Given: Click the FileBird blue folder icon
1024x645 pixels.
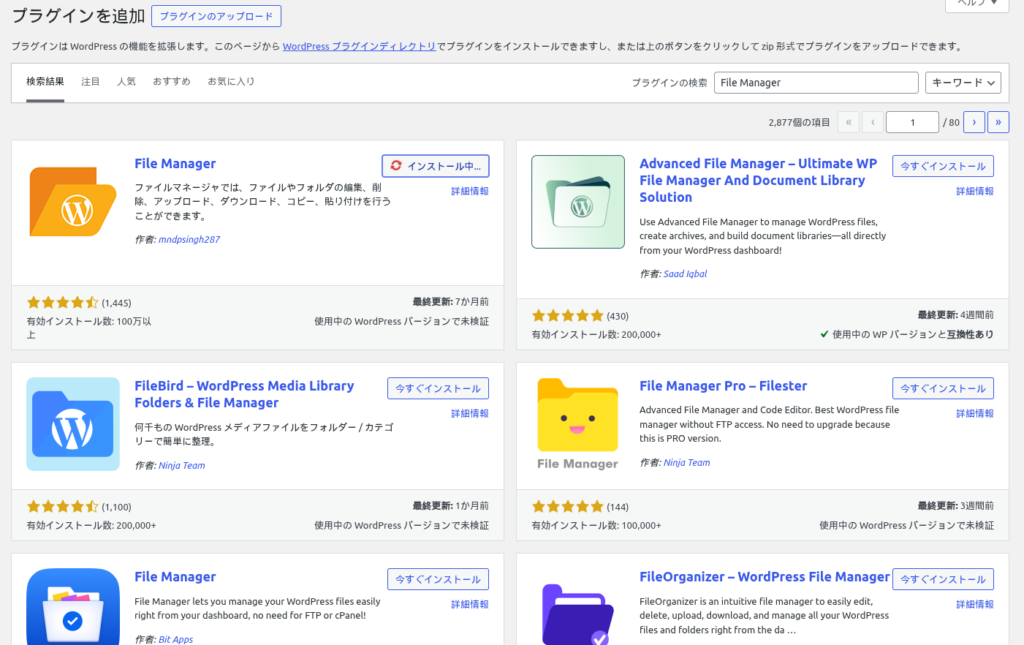Looking at the screenshot, I should click(x=73, y=424).
